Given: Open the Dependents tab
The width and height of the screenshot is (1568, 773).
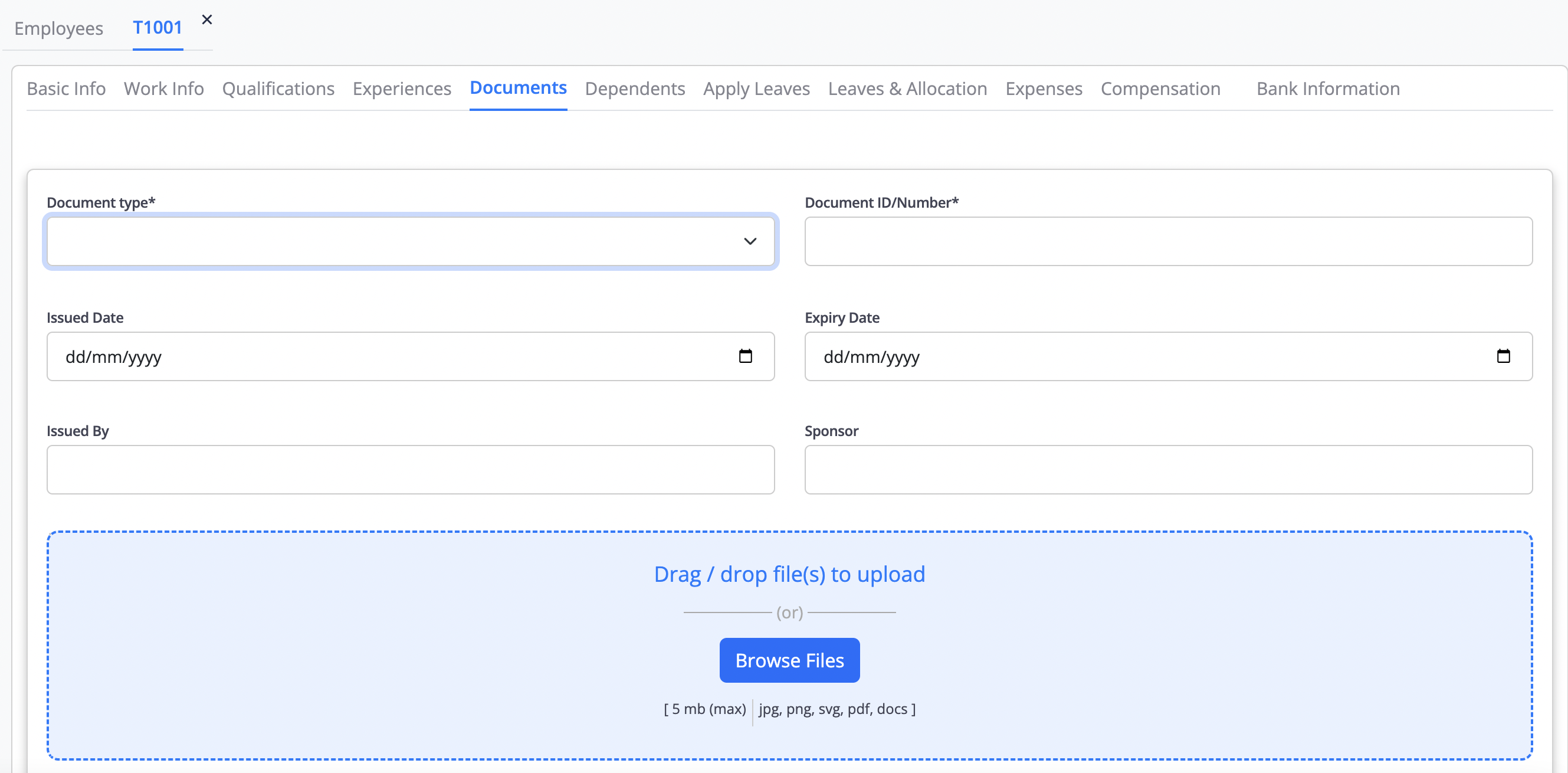Looking at the screenshot, I should pos(635,89).
